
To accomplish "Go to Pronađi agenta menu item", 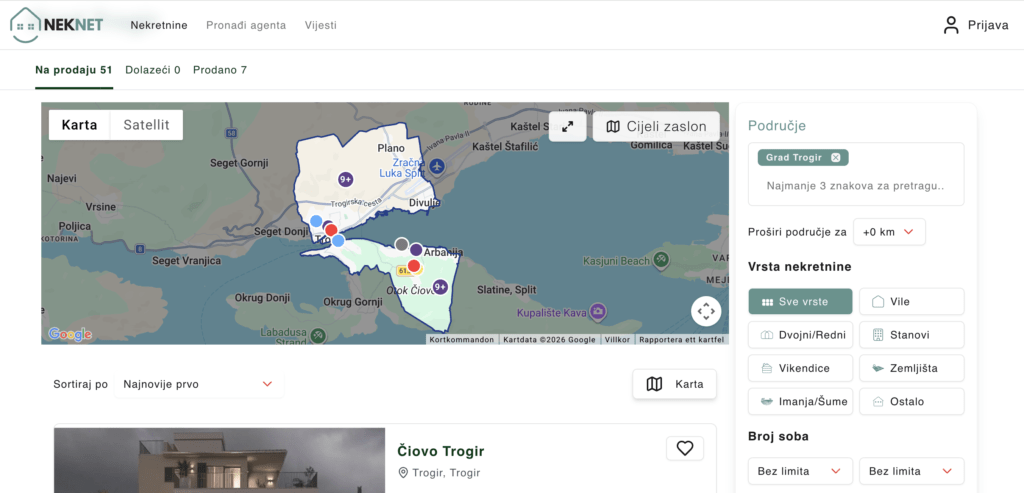I will pos(245,25).
